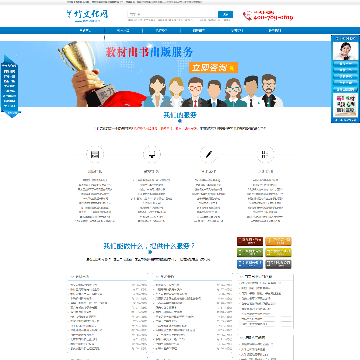Click the computer monitor service icon

click(x=152, y=154)
